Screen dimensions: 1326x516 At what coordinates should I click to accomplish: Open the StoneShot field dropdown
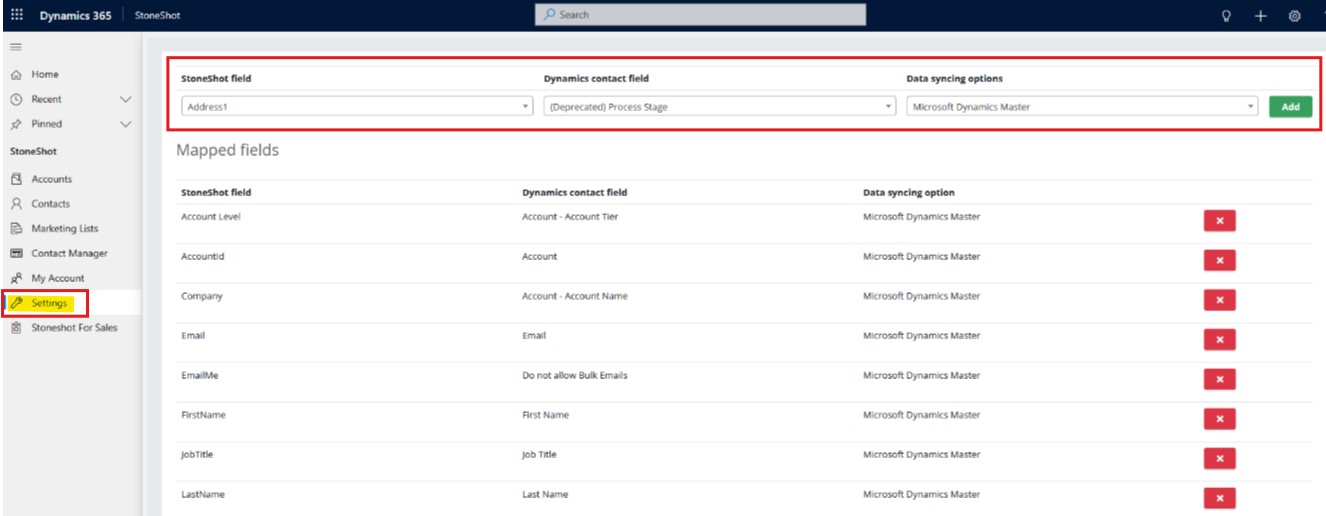[357, 107]
